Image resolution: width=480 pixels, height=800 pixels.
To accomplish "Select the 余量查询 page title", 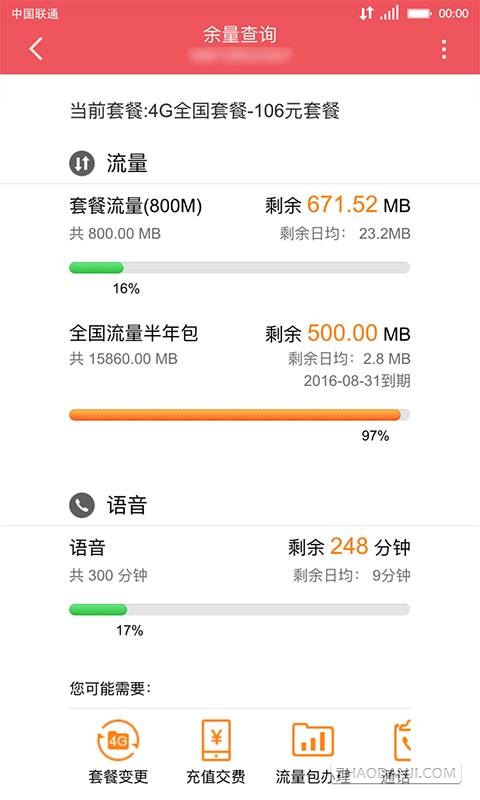I will coord(240,35).
